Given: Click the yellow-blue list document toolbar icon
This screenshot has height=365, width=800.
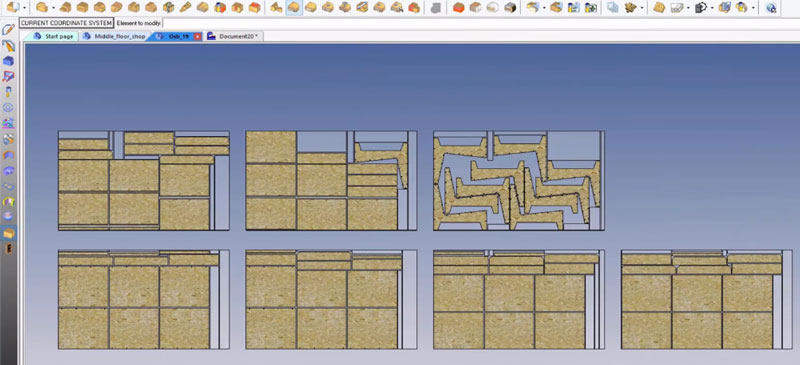Looking at the screenshot, I should (574, 7).
